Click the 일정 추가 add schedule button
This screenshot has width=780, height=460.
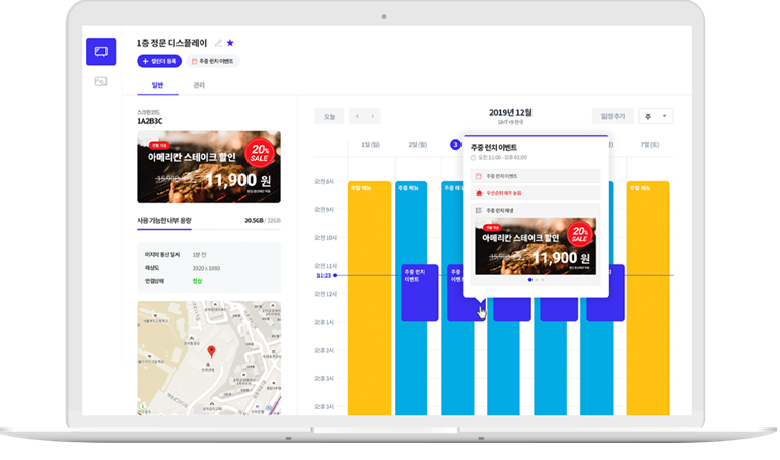pyautogui.click(x=612, y=116)
